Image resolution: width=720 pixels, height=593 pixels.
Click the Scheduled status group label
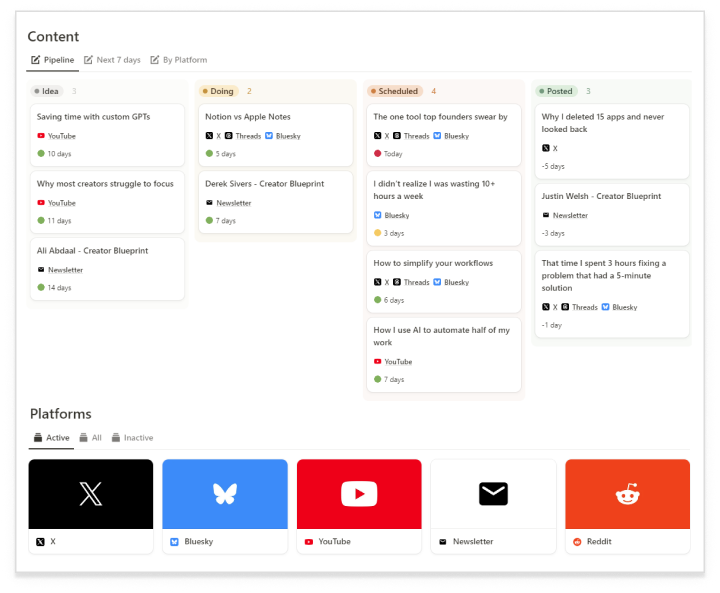[394, 91]
